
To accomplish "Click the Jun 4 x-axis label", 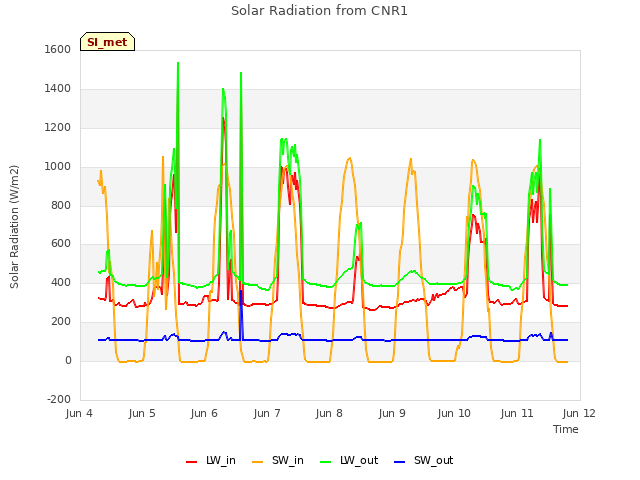I will point(79,413).
